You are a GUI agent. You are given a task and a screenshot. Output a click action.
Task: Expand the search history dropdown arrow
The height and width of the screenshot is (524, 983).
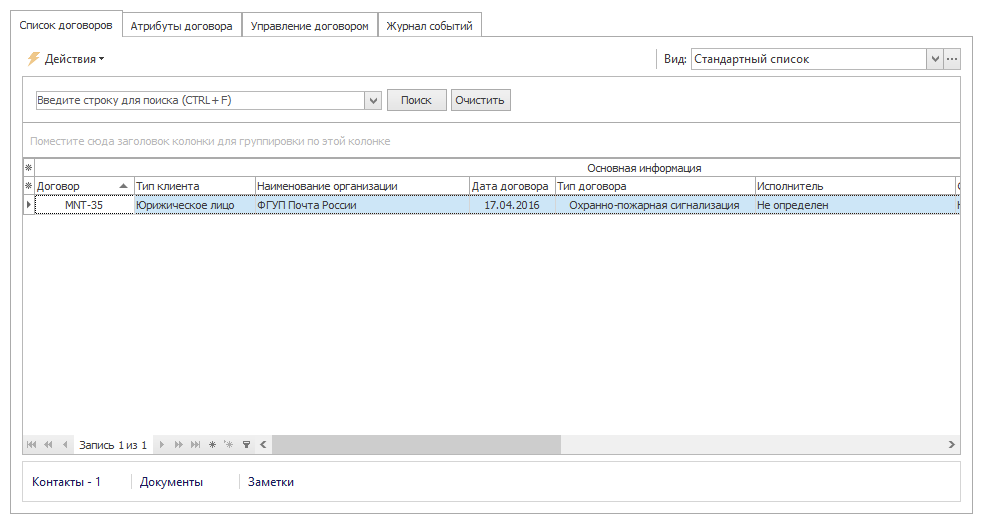click(373, 100)
